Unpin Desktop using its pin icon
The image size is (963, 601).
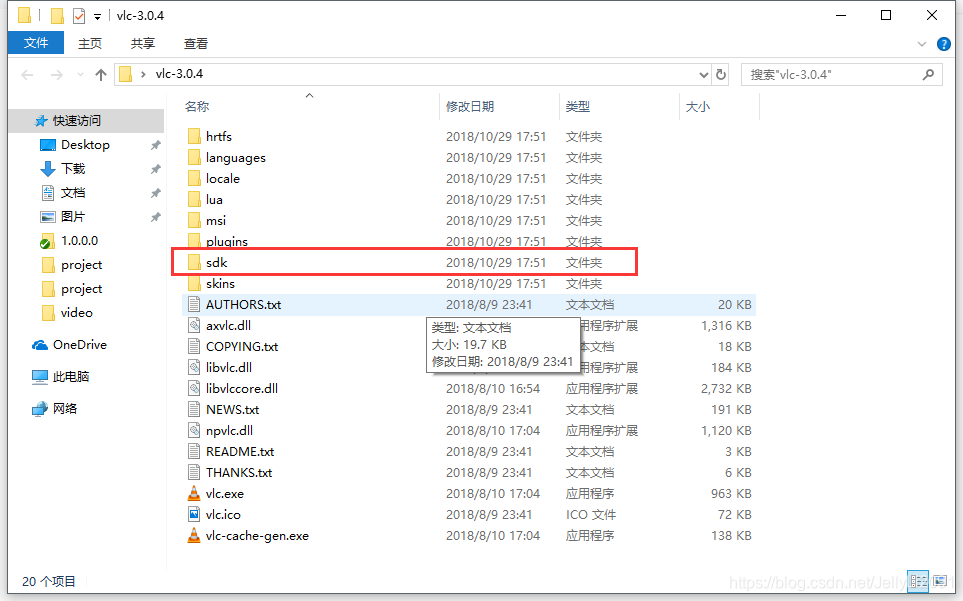point(155,145)
